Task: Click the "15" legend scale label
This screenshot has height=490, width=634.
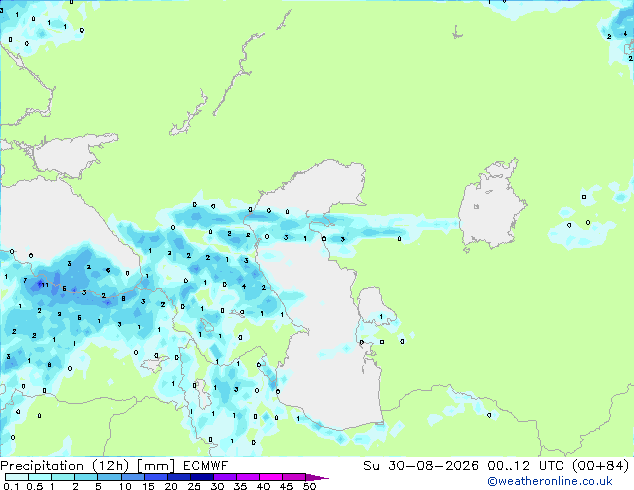Action: tap(148, 486)
